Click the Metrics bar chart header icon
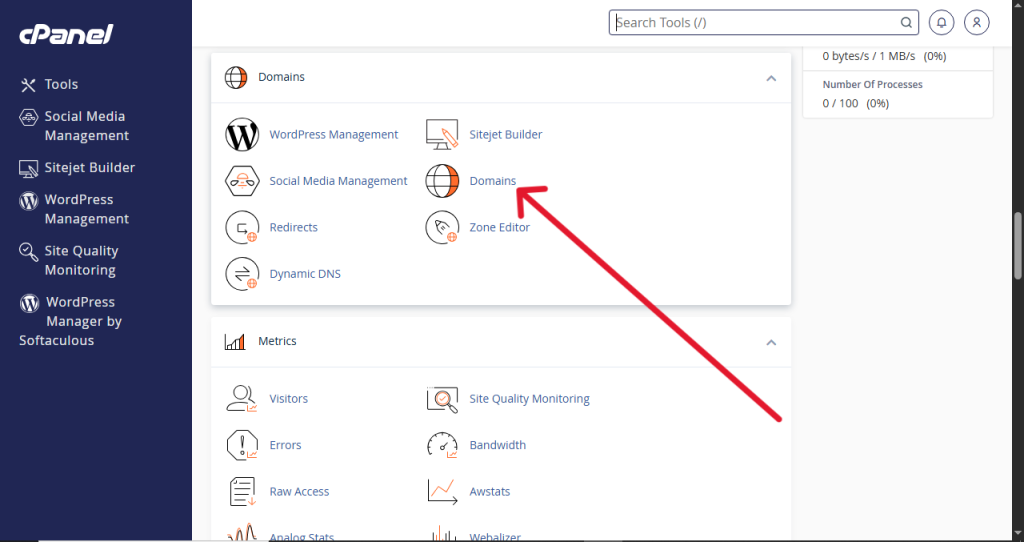The image size is (1024, 542). [235, 341]
